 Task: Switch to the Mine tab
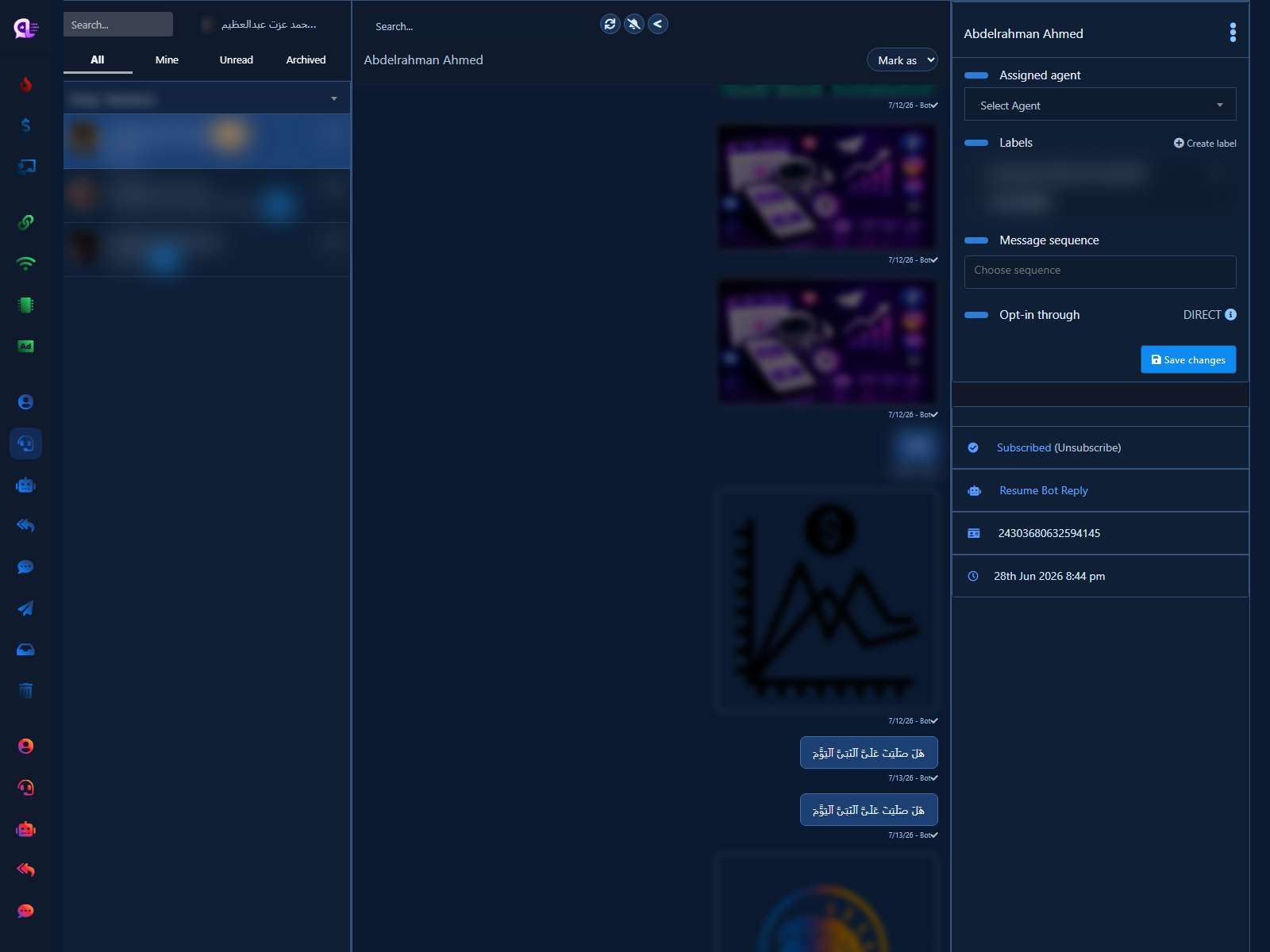(167, 60)
